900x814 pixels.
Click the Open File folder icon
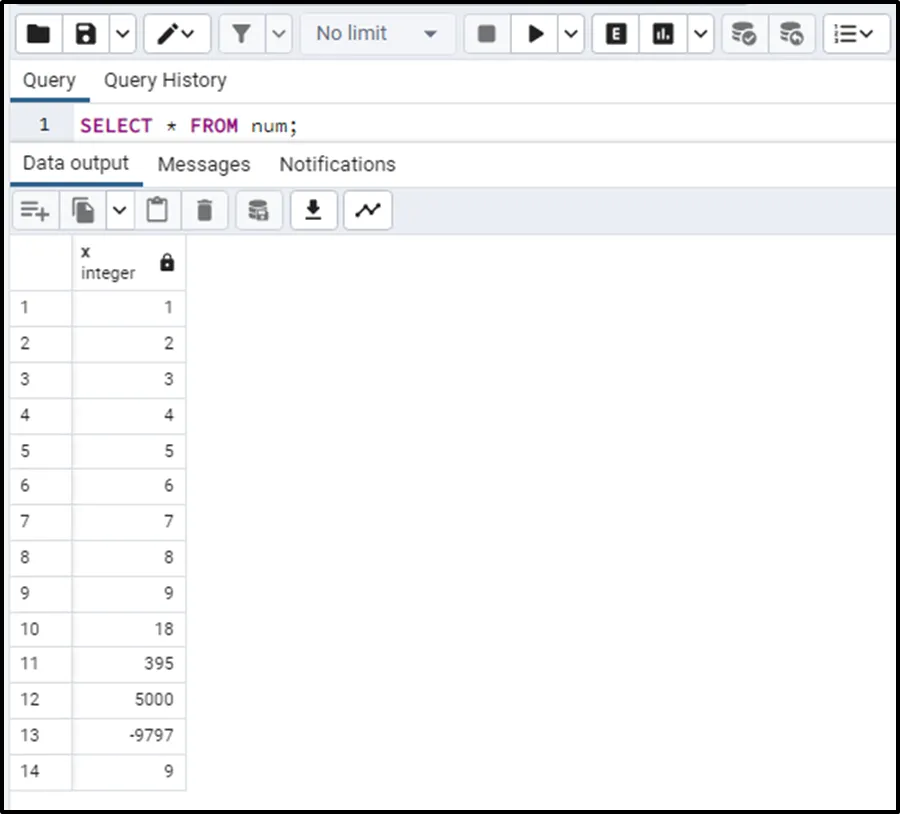[x=38, y=34]
